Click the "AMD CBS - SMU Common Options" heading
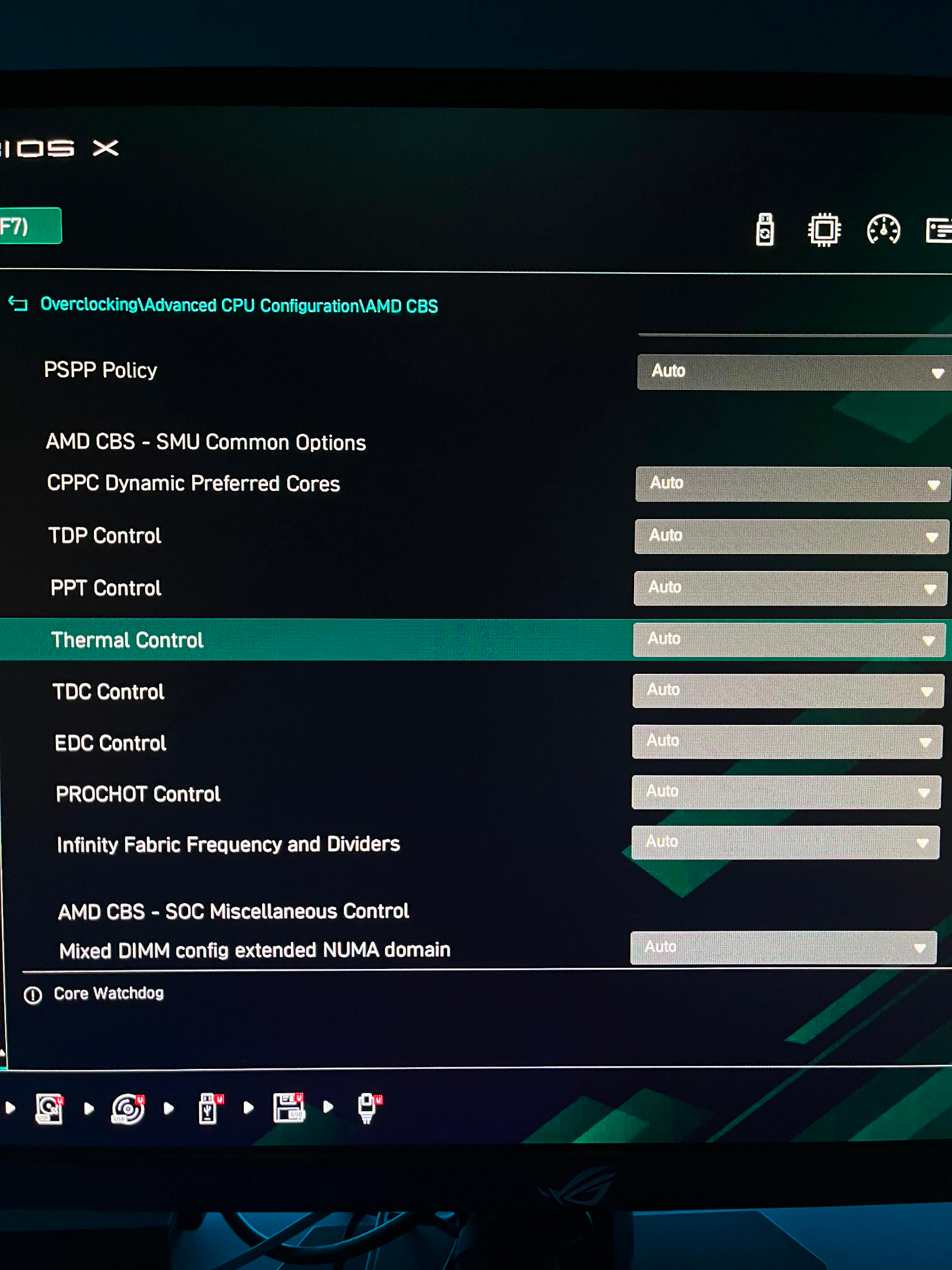Image resolution: width=952 pixels, height=1270 pixels. click(x=206, y=442)
